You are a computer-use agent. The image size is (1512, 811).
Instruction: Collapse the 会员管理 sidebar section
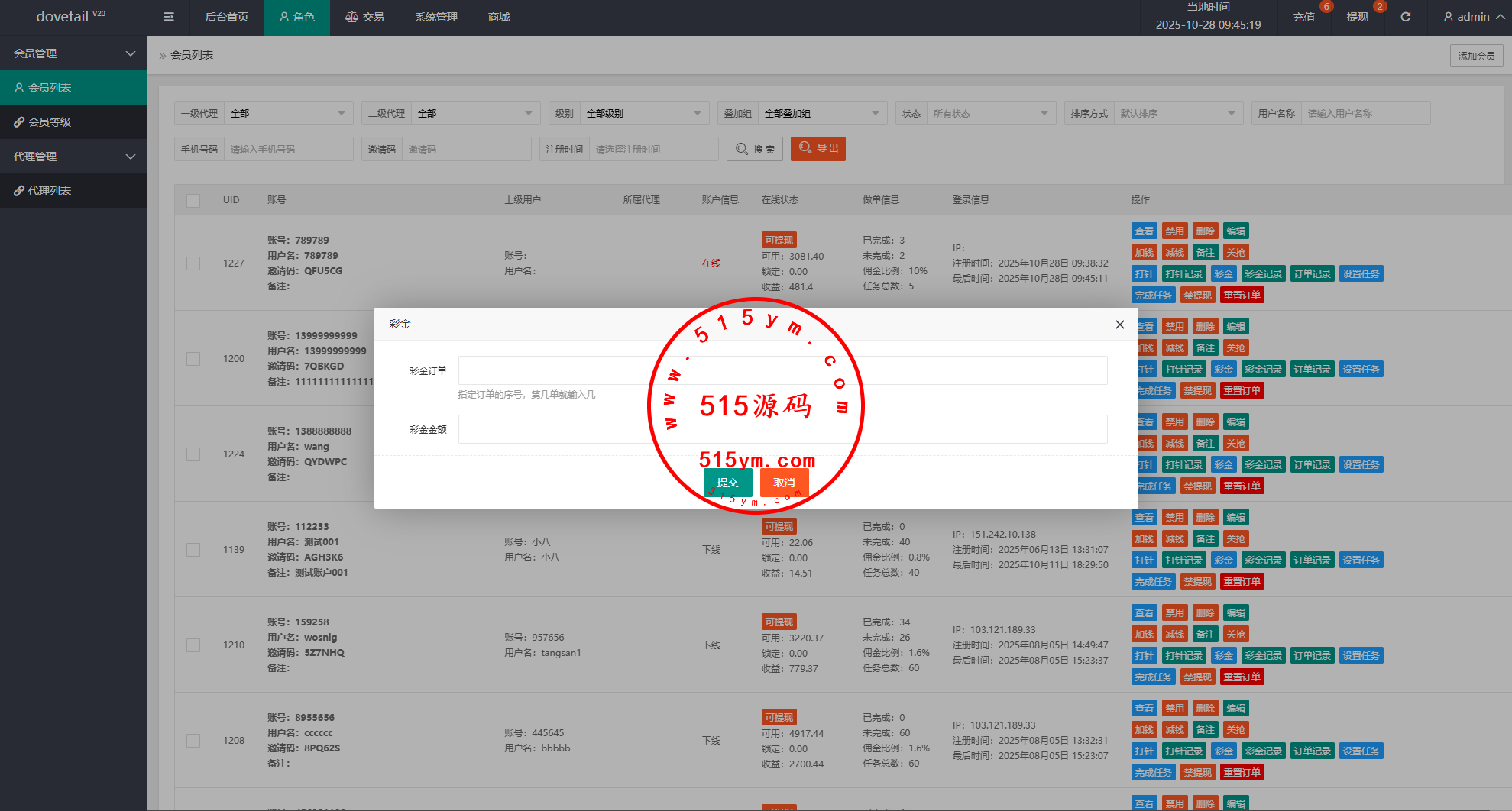tap(73, 53)
